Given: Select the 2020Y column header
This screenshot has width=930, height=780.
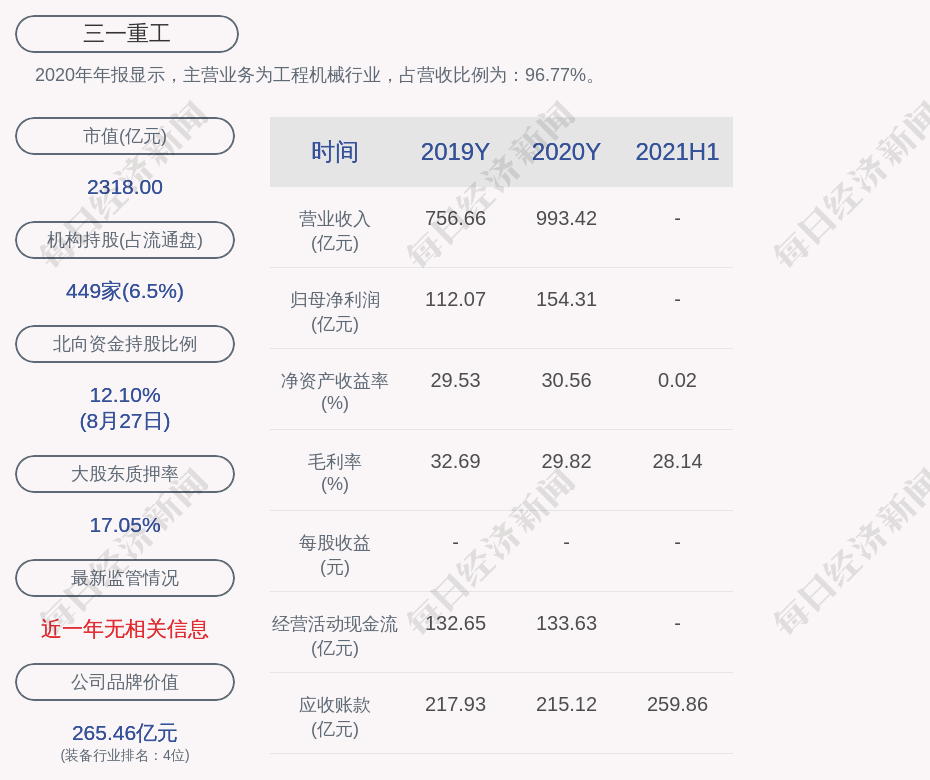Looking at the screenshot, I should (x=566, y=152).
